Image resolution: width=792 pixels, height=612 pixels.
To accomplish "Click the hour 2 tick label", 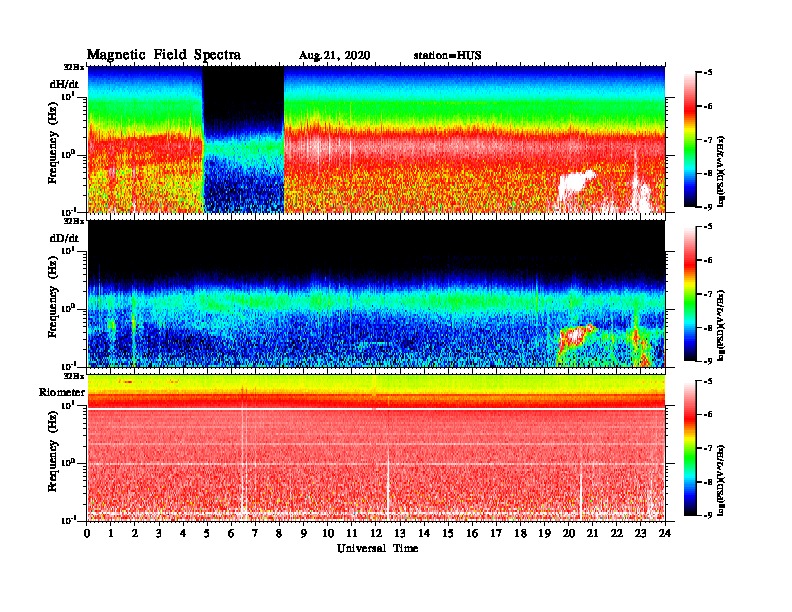I will tap(135, 533).
